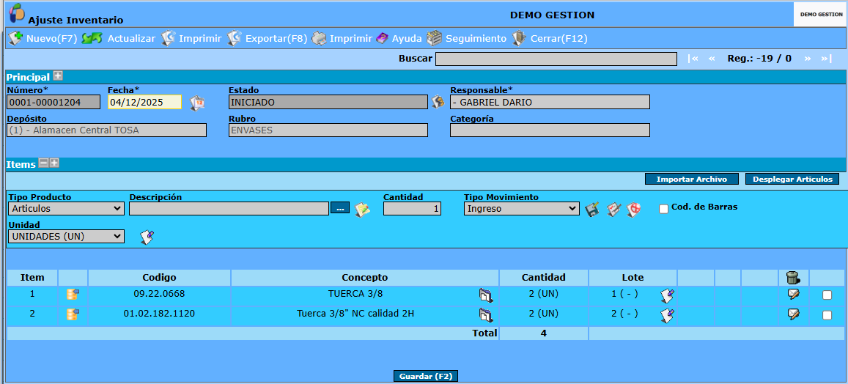
Task: Click the empty Categoría field
Action: (x=549, y=130)
